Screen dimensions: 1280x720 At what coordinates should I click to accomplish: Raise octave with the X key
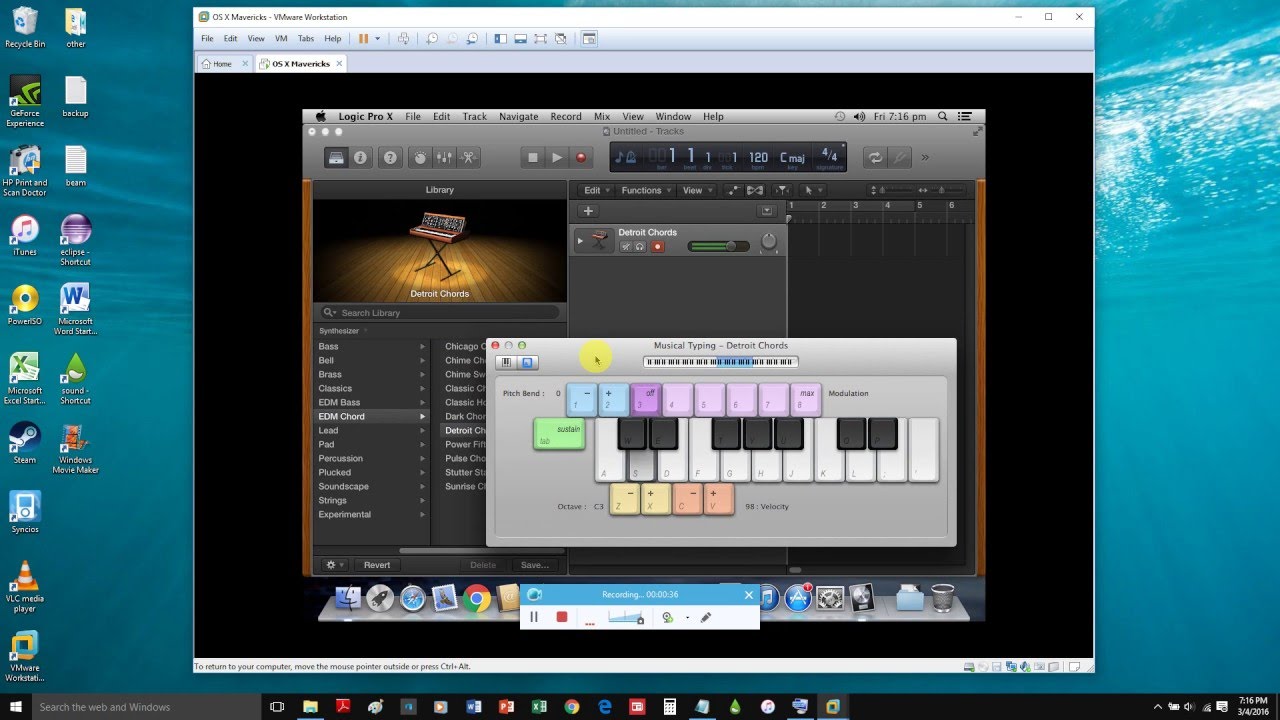[655, 499]
